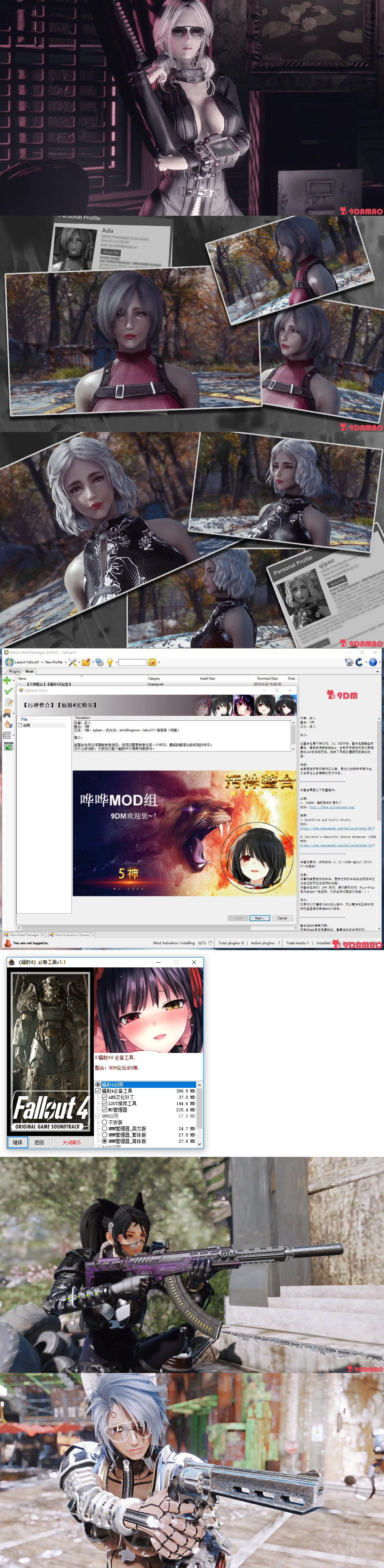Click the Cancel button in Options Form

(x=282, y=918)
